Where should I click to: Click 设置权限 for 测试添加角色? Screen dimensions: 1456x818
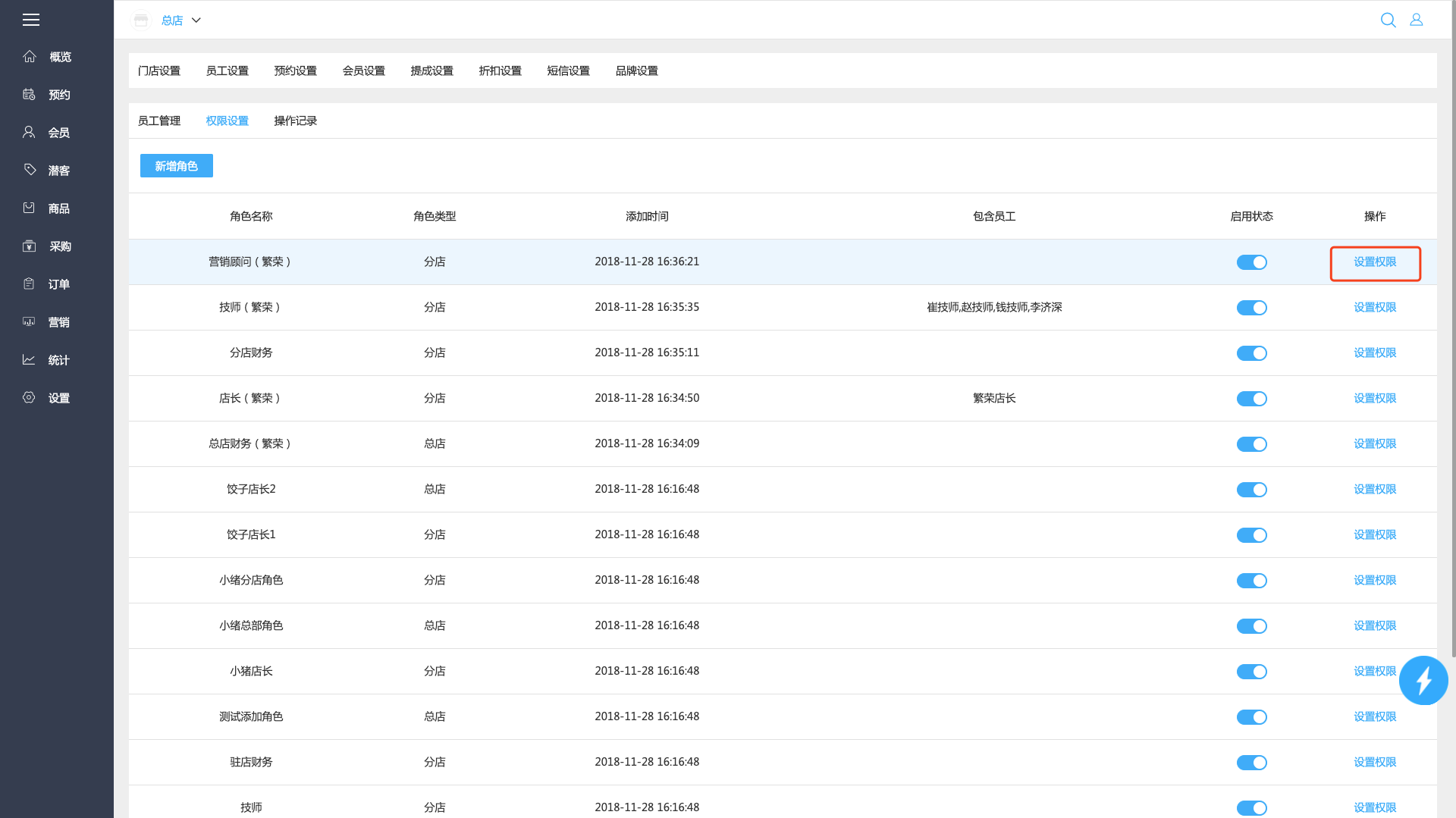tap(1375, 717)
